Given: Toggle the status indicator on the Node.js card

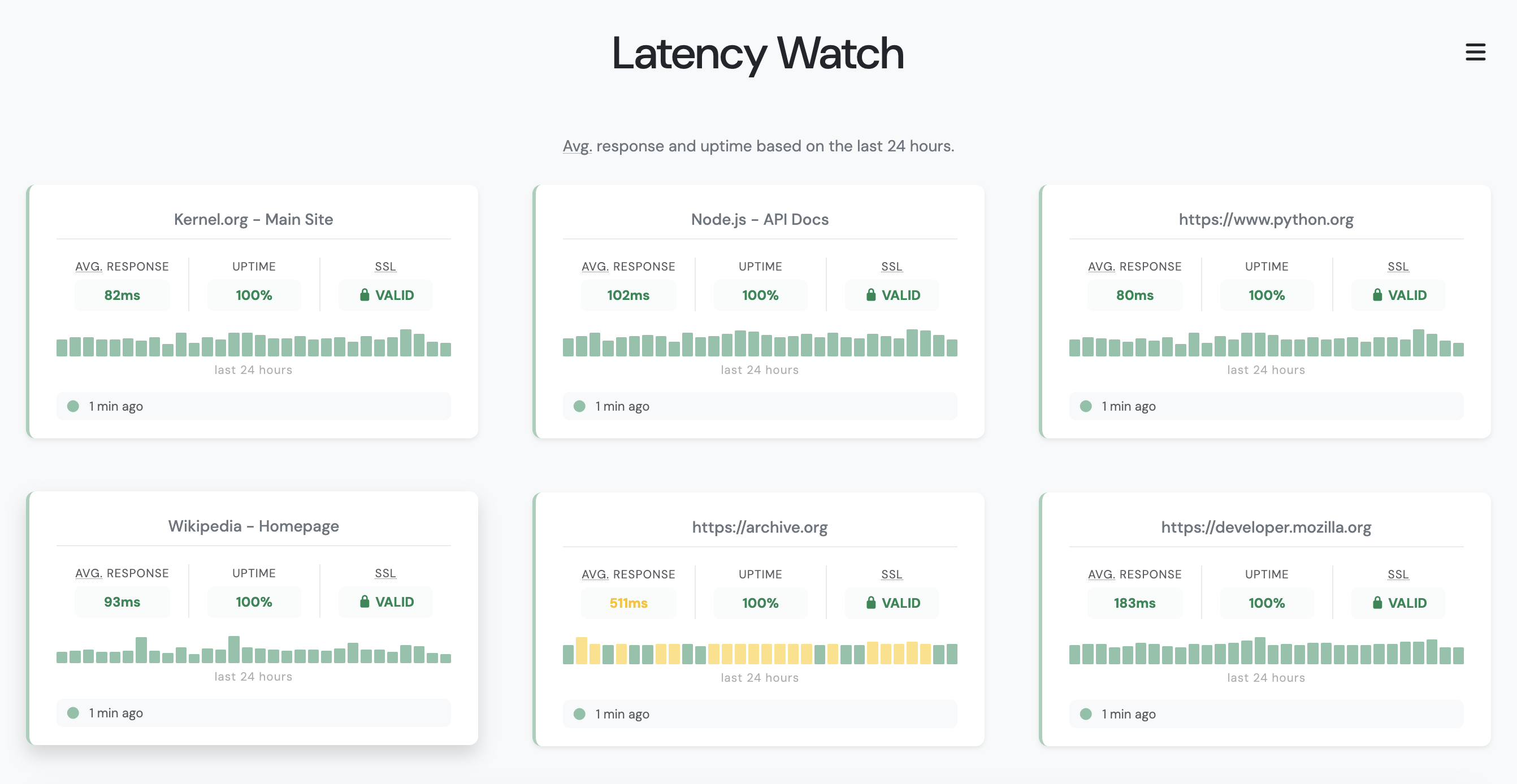Looking at the screenshot, I should tap(580, 406).
